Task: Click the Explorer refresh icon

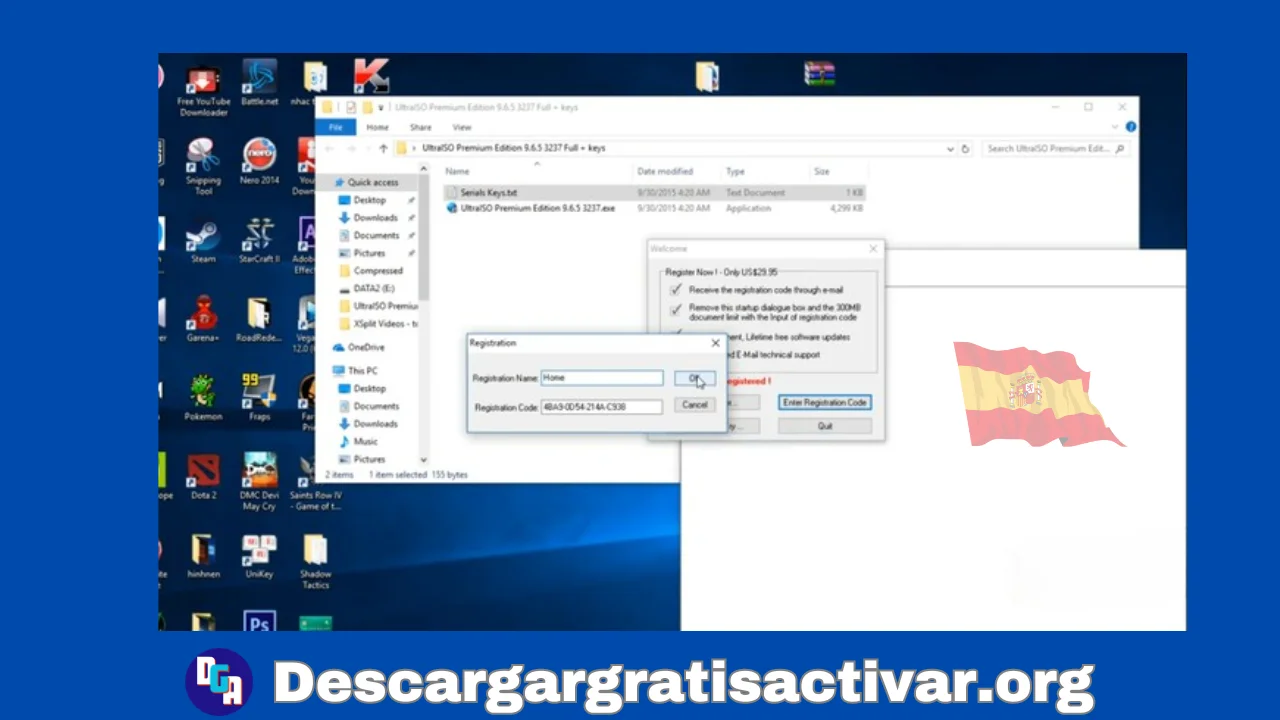Action: click(x=965, y=149)
